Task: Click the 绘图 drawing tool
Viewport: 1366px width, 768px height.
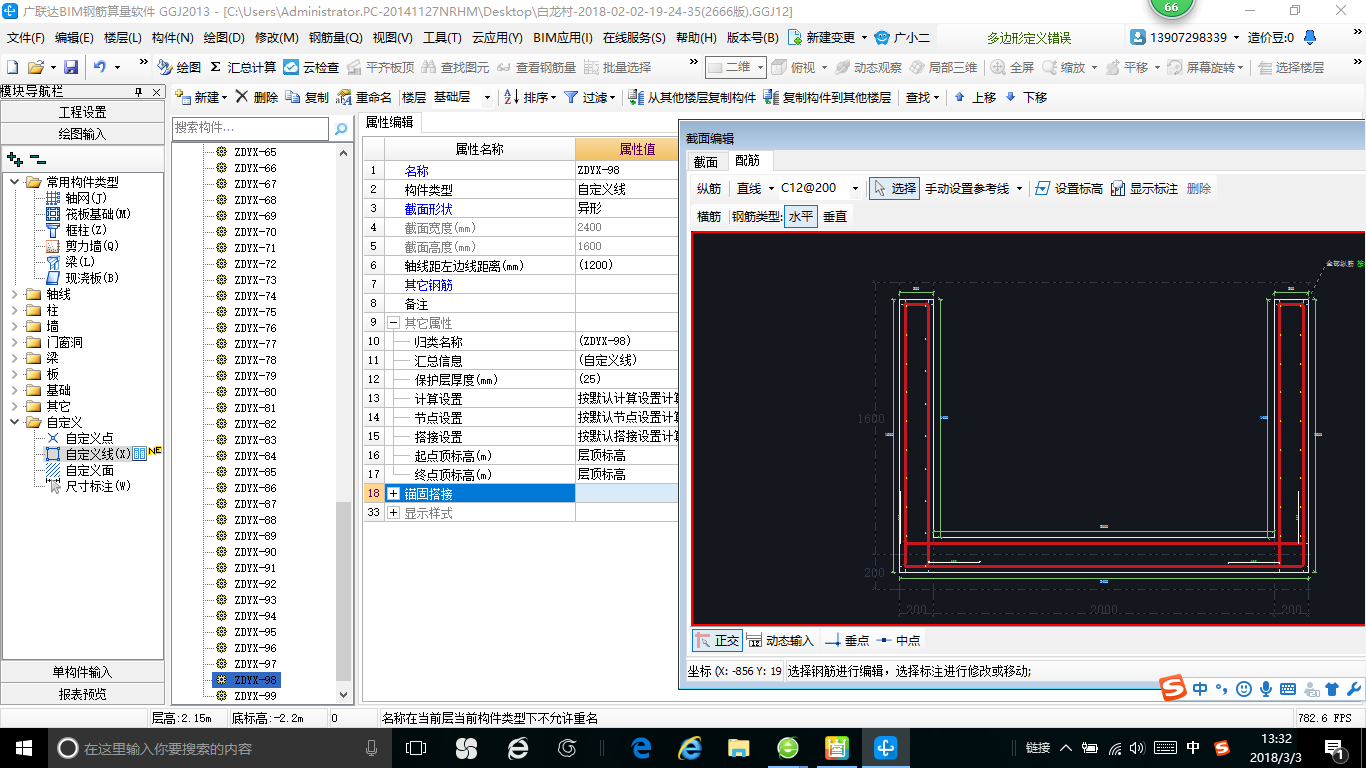Action: tap(179, 67)
